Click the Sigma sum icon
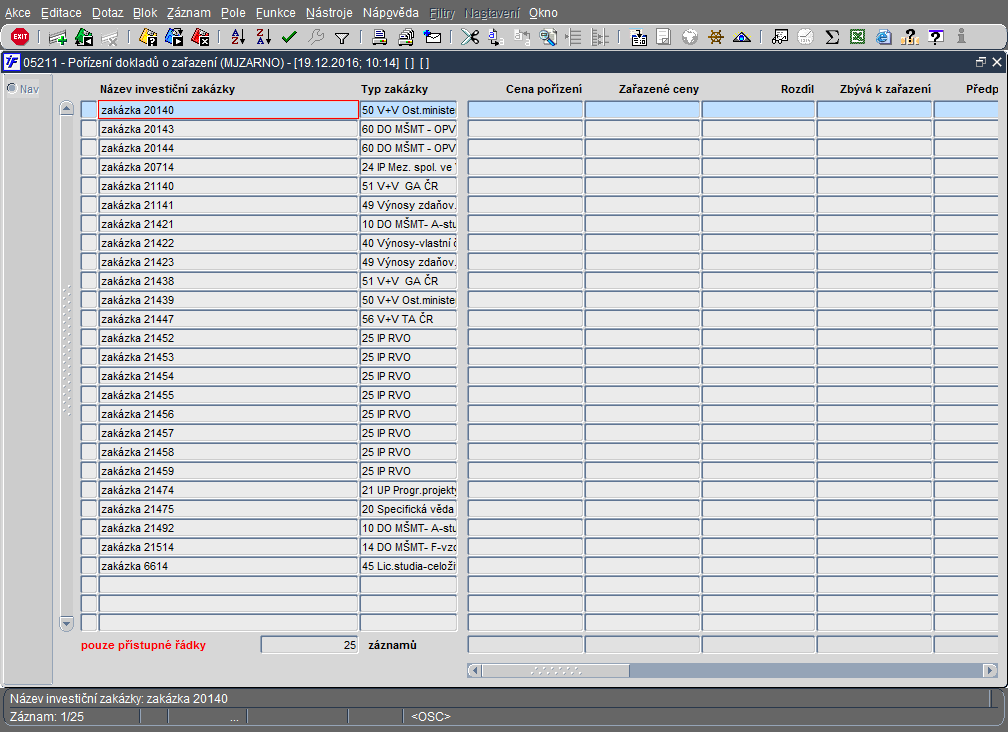 (x=832, y=37)
